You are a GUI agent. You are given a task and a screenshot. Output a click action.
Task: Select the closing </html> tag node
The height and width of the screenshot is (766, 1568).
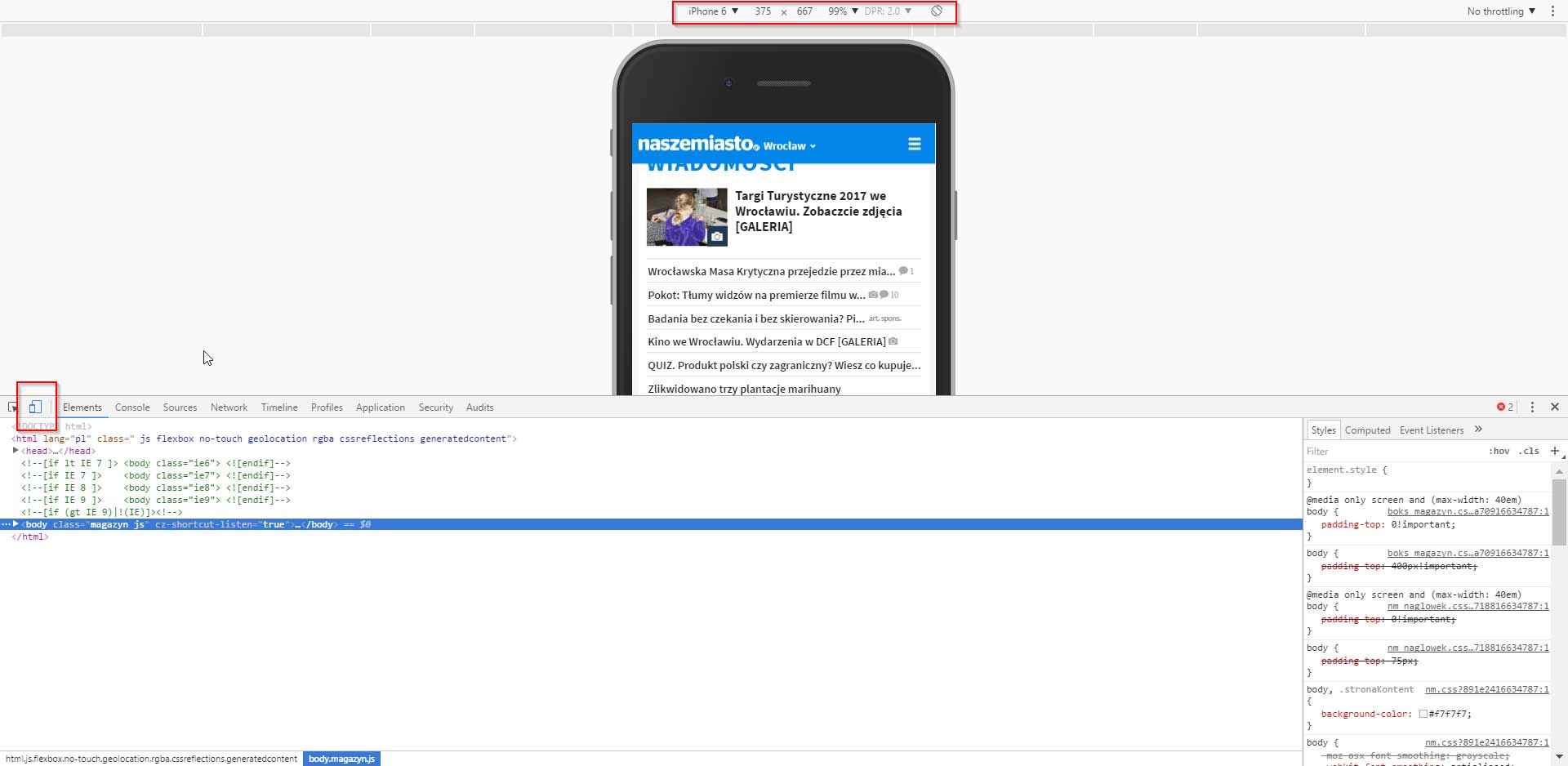pos(30,537)
